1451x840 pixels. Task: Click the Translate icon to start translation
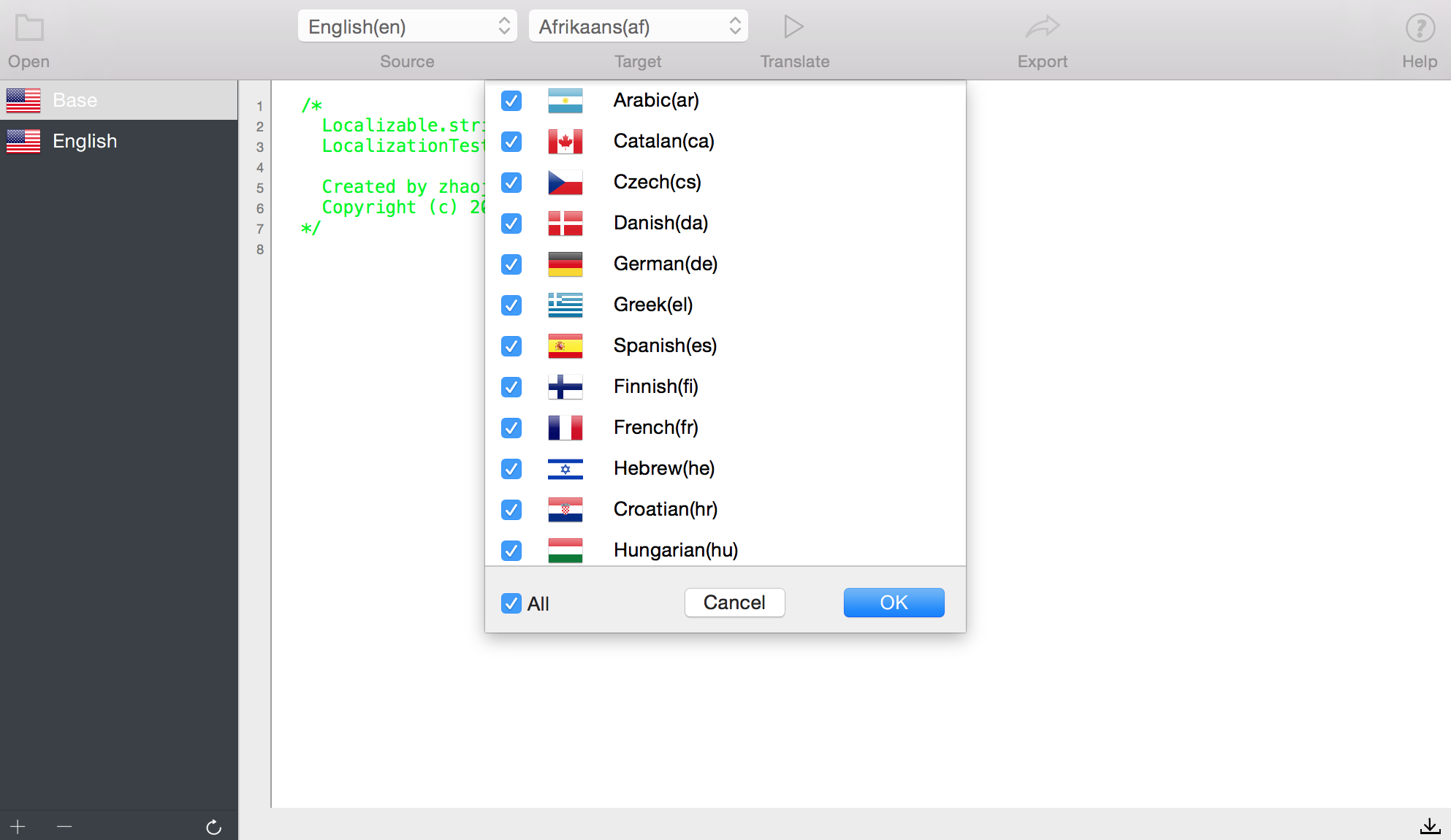coord(793,26)
